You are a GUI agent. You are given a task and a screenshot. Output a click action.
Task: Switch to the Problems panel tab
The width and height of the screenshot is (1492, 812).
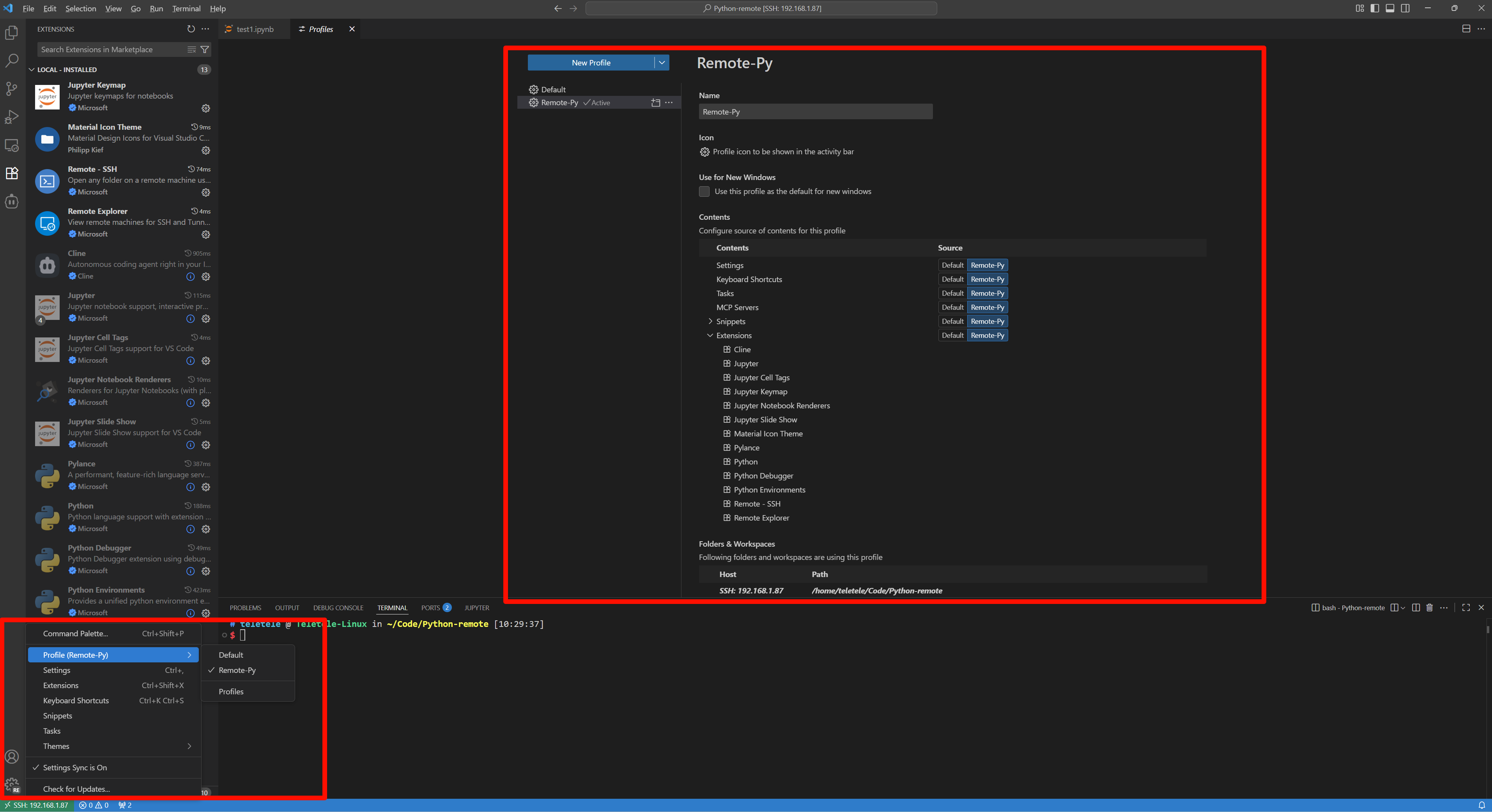tap(246, 608)
